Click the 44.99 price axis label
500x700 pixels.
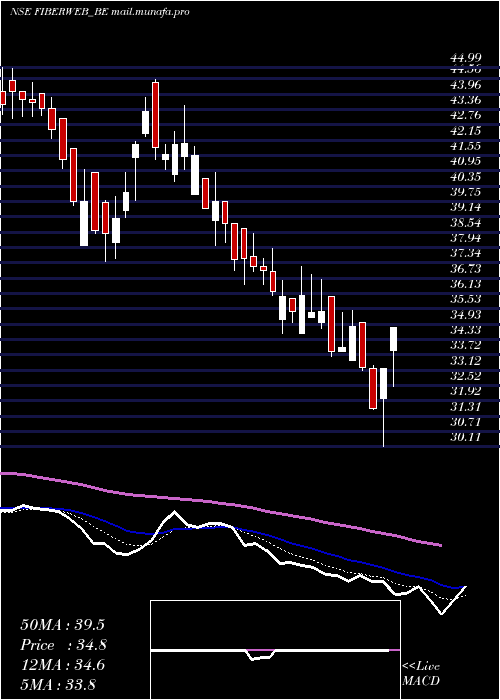pos(466,58)
